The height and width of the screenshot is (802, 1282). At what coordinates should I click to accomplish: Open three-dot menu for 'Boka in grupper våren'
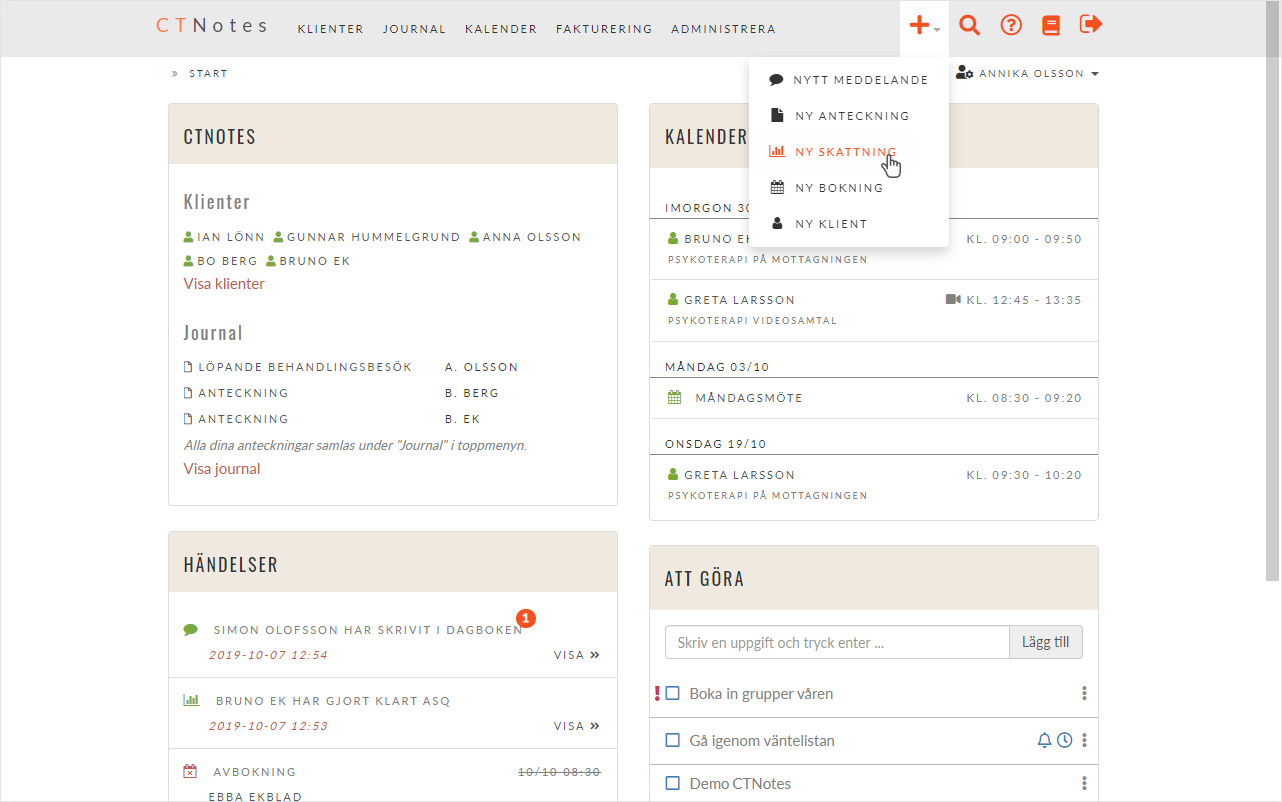[x=1084, y=693]
